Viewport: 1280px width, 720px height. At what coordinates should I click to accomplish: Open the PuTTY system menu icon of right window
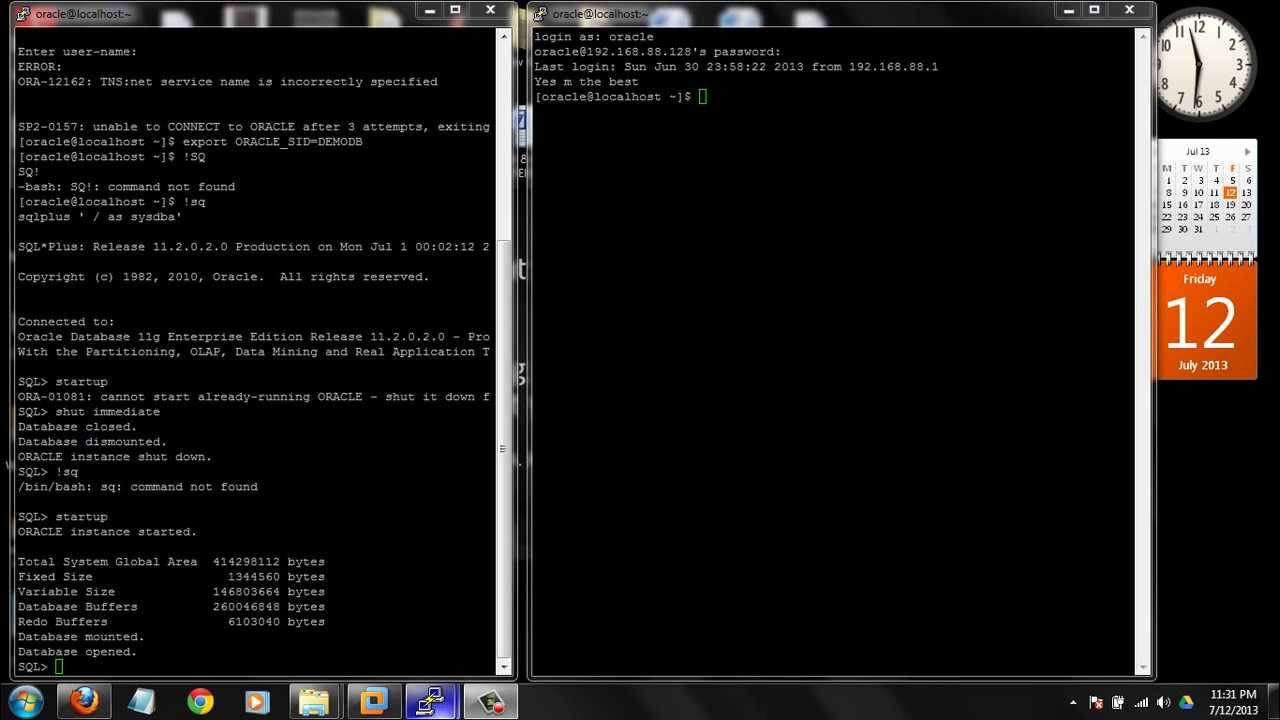(540, 14)
